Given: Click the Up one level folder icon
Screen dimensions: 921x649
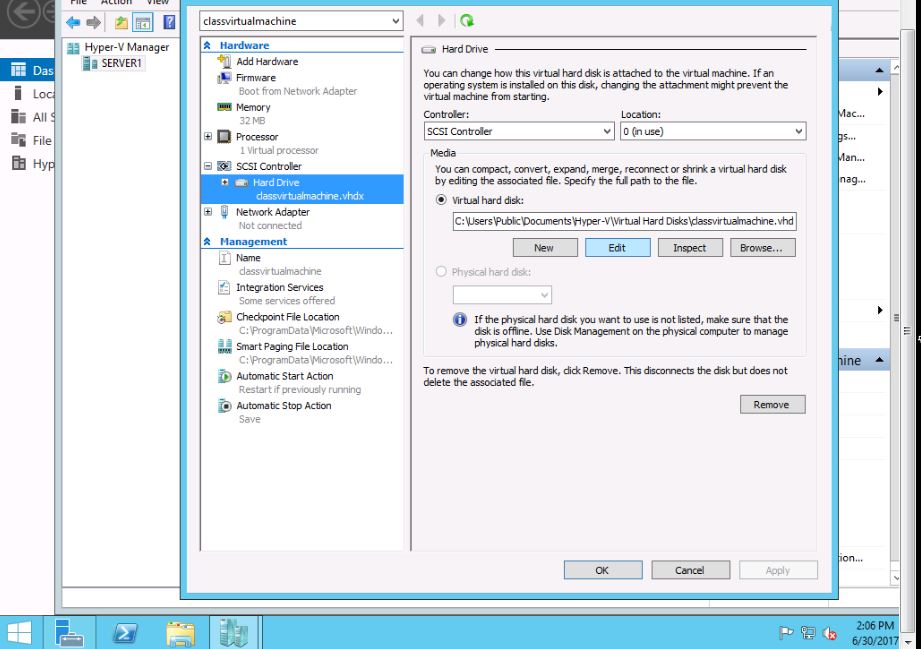Looking at the screenshot, I should point(121,23).
